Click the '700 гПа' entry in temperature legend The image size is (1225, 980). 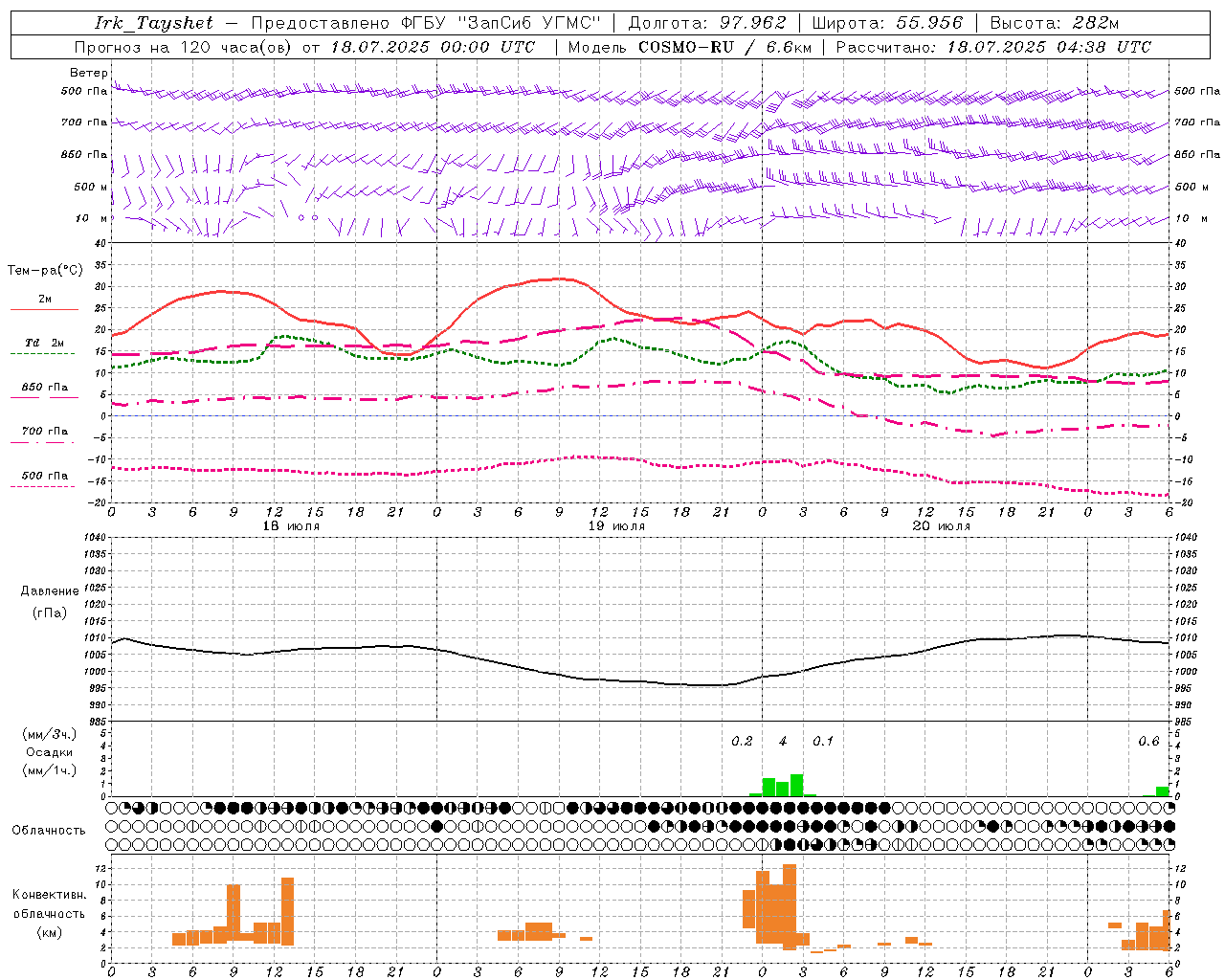coord(45,431)
